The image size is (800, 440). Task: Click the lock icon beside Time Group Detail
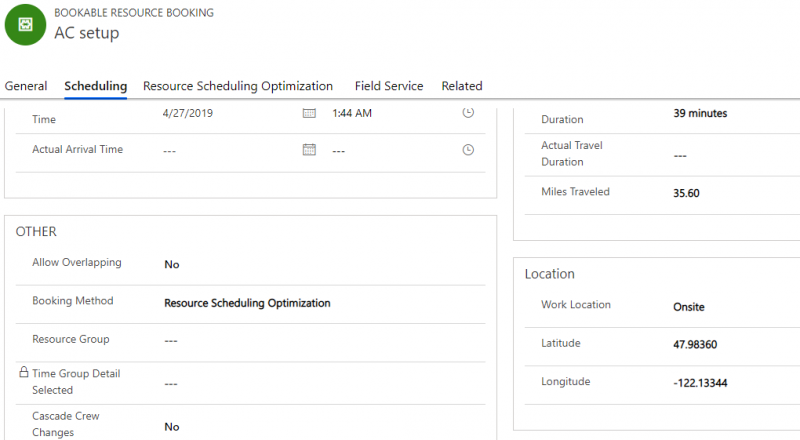point(24,372)
